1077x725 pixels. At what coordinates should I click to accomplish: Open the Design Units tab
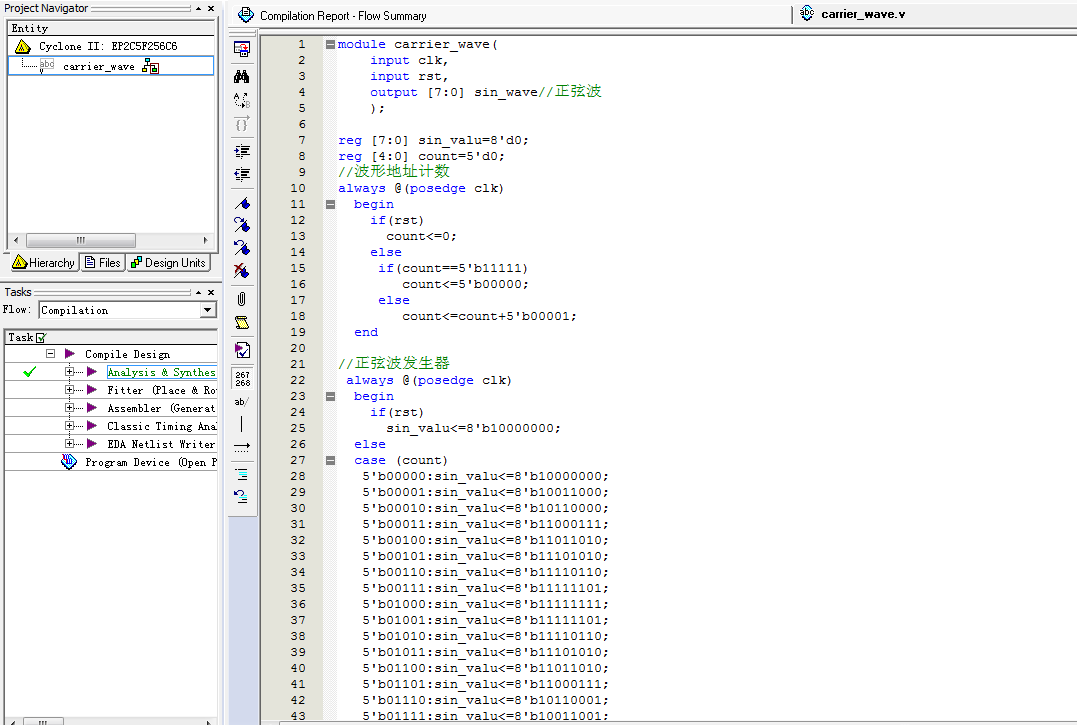tap(168, 263)
